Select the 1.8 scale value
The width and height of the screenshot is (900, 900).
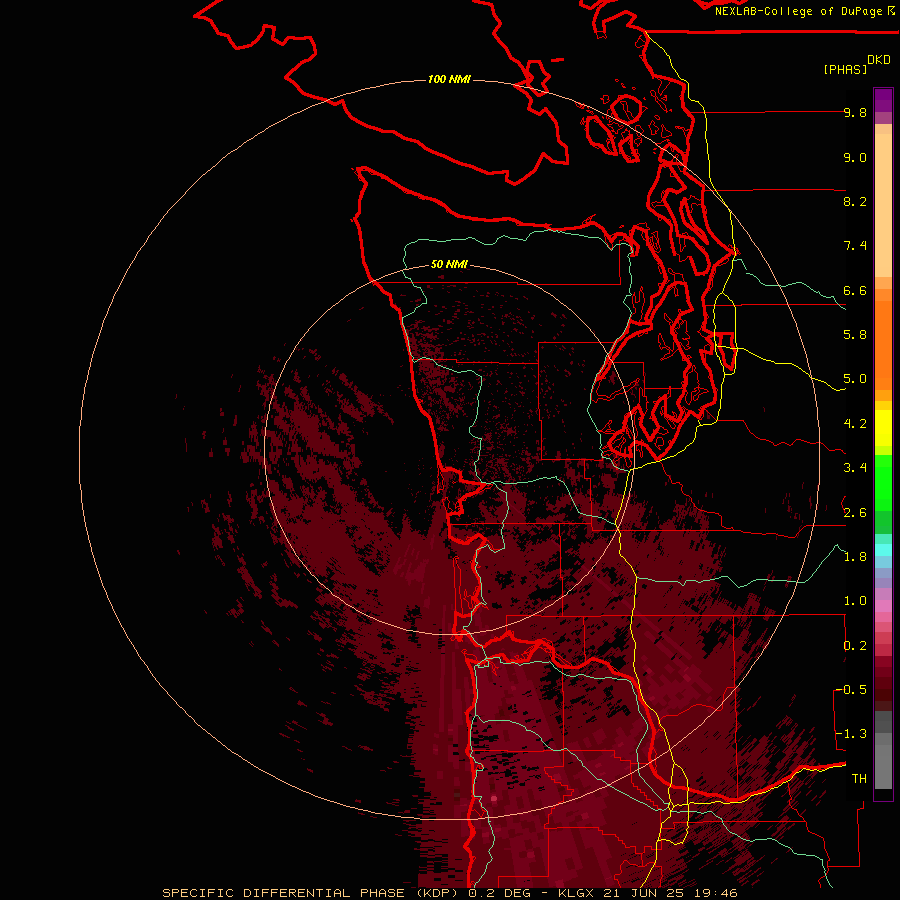[855, 557]
